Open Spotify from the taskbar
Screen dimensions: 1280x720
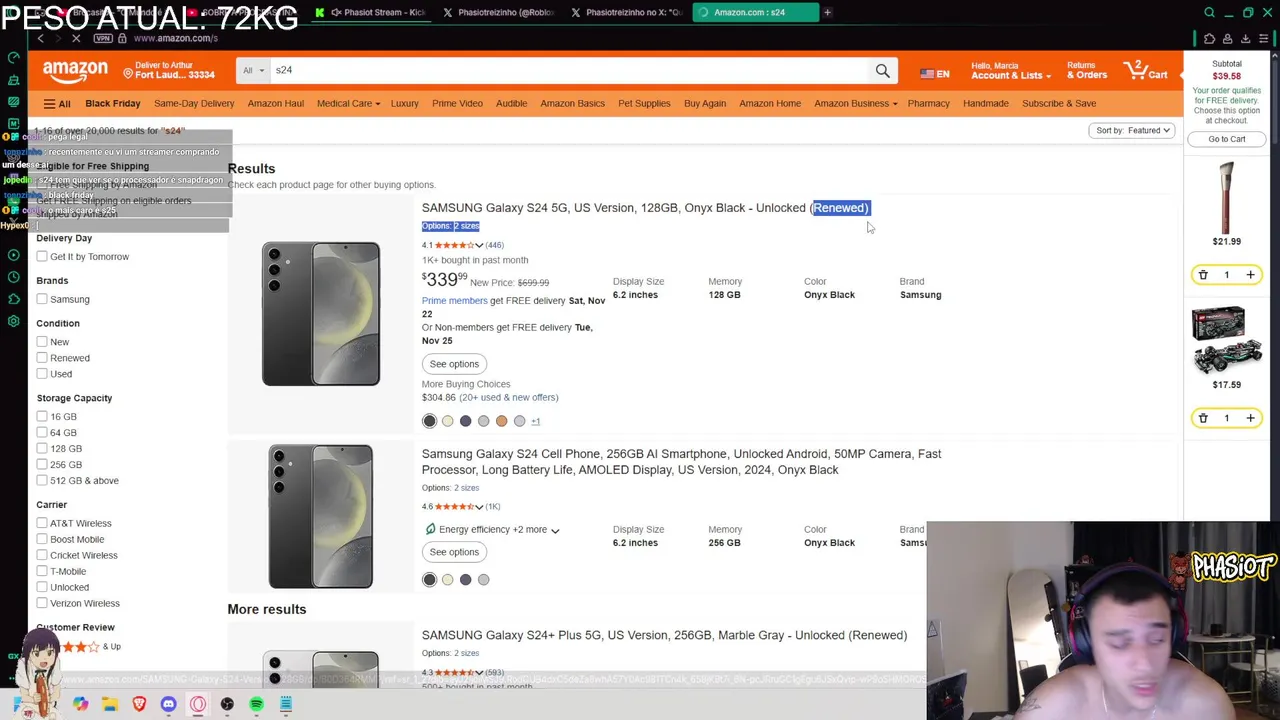pos(256,705)
